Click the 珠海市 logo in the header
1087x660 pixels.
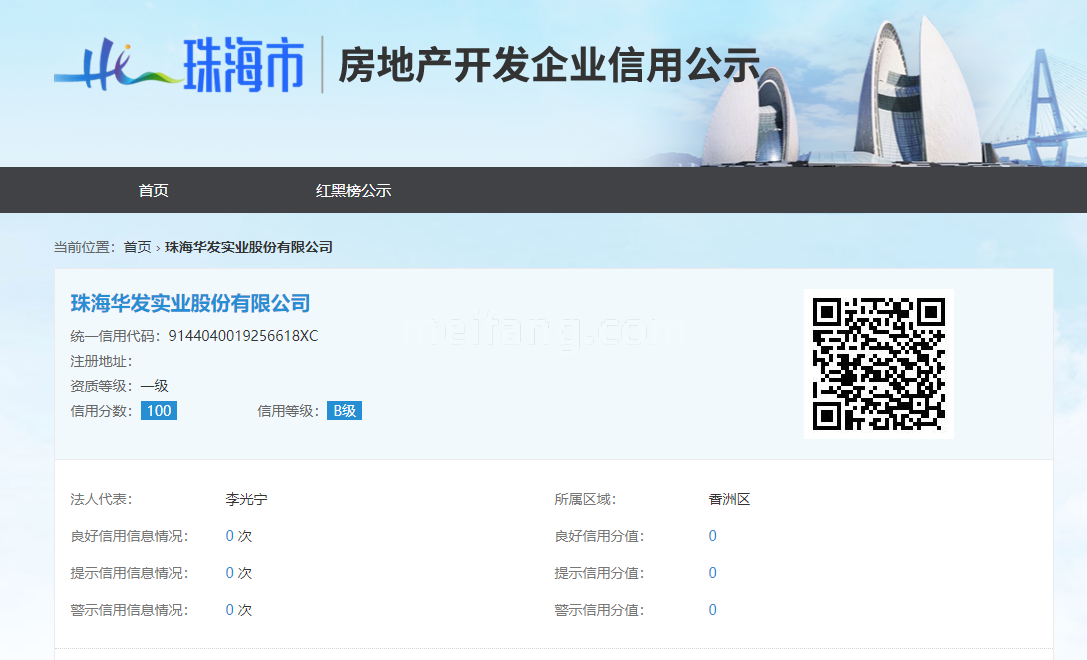pos(180,65)
